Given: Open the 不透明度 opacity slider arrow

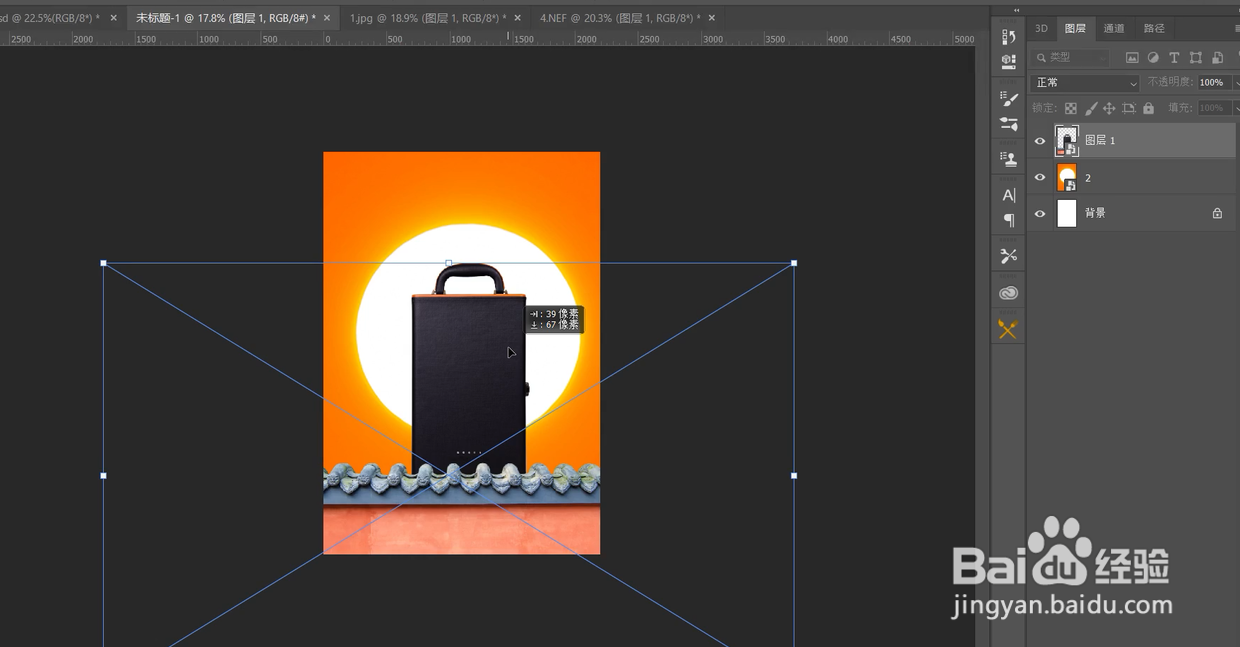Looking at the screenshot, I should pyautogui.click(x=1235, y=83).
